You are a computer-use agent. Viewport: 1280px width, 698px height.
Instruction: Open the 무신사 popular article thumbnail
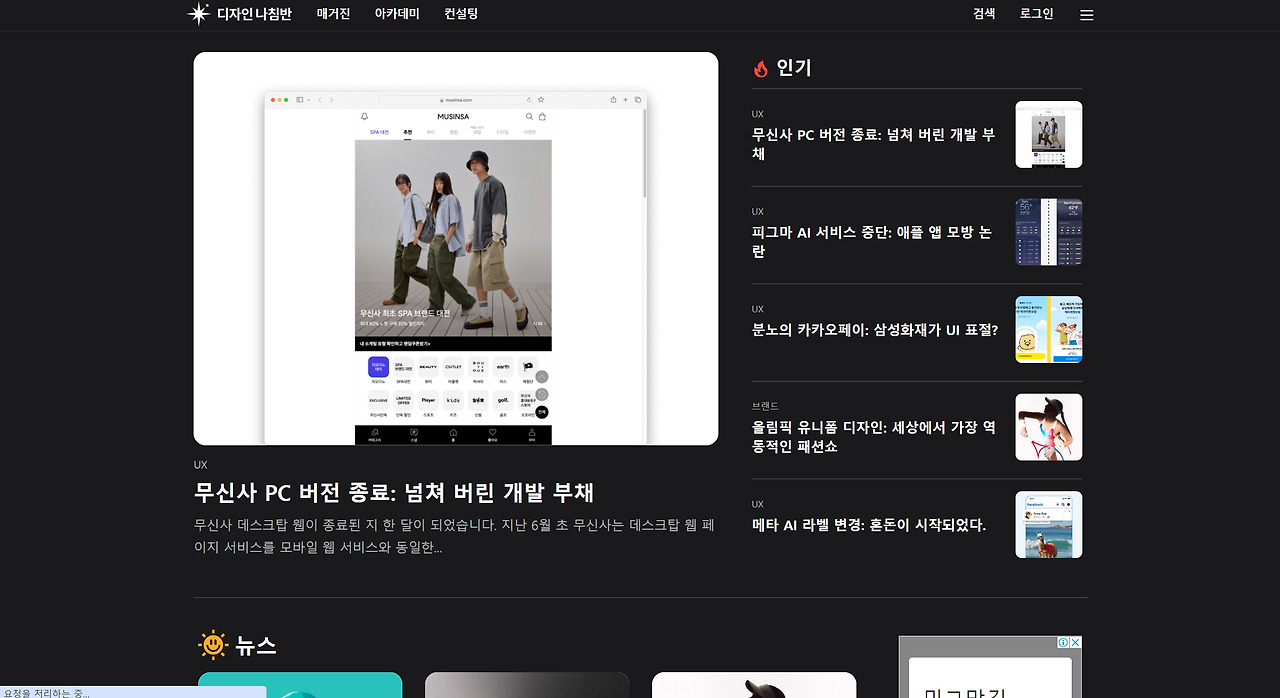[x=1048, y=134]
